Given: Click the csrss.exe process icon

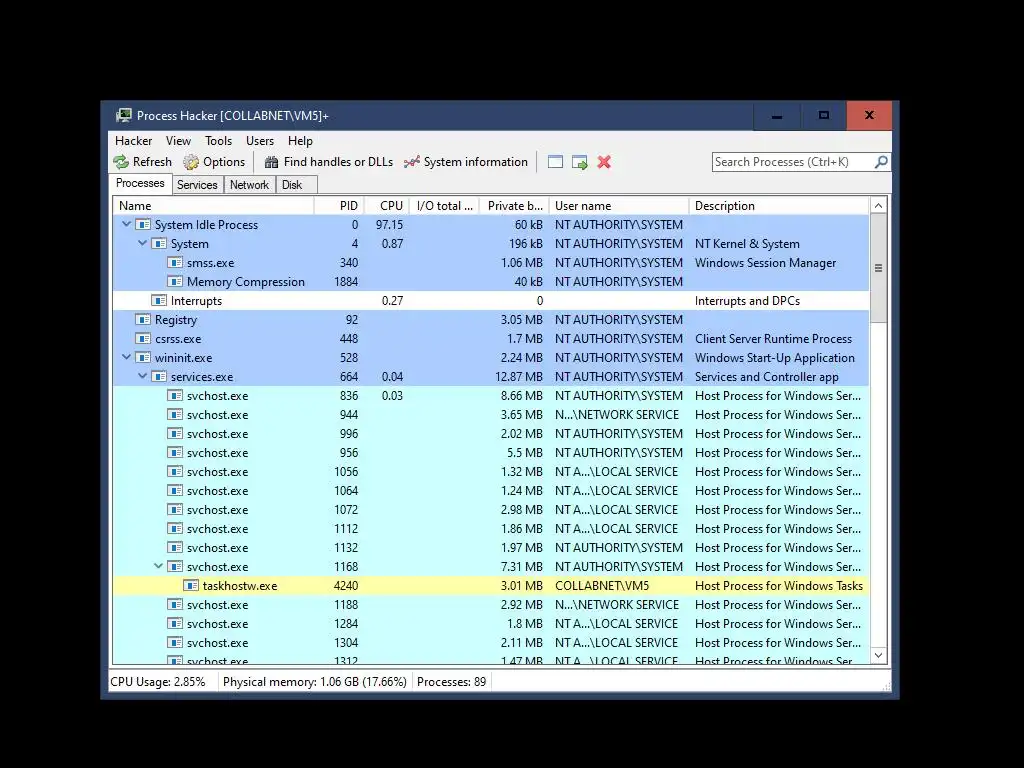Looking at the screenshot, I should [142, 338].
